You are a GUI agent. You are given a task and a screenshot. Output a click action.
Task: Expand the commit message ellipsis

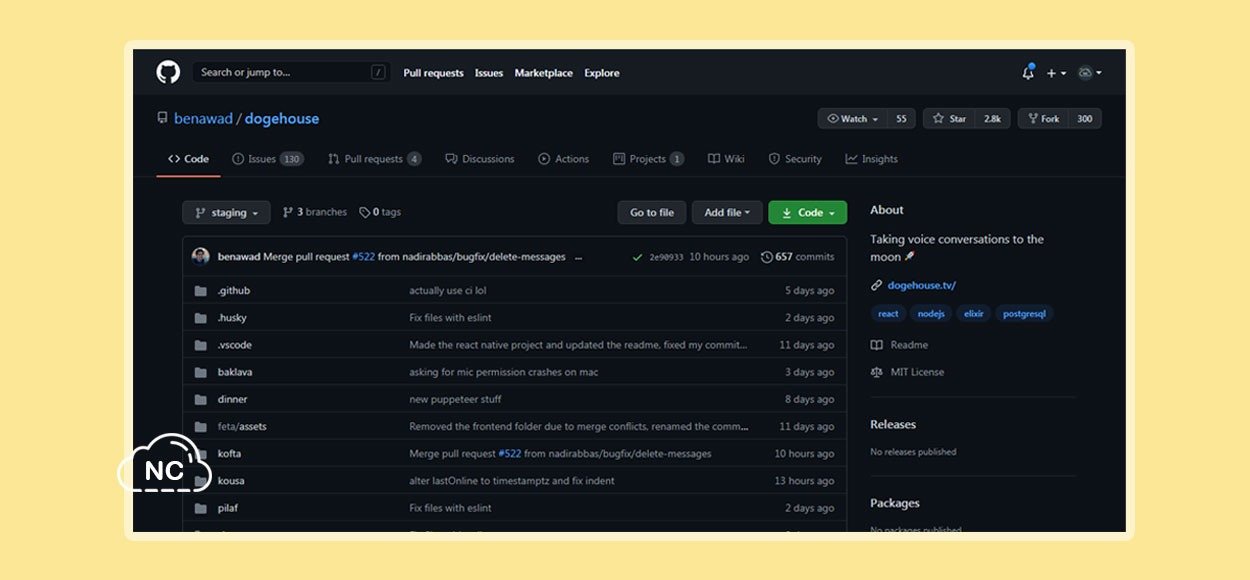coord(579,257)
